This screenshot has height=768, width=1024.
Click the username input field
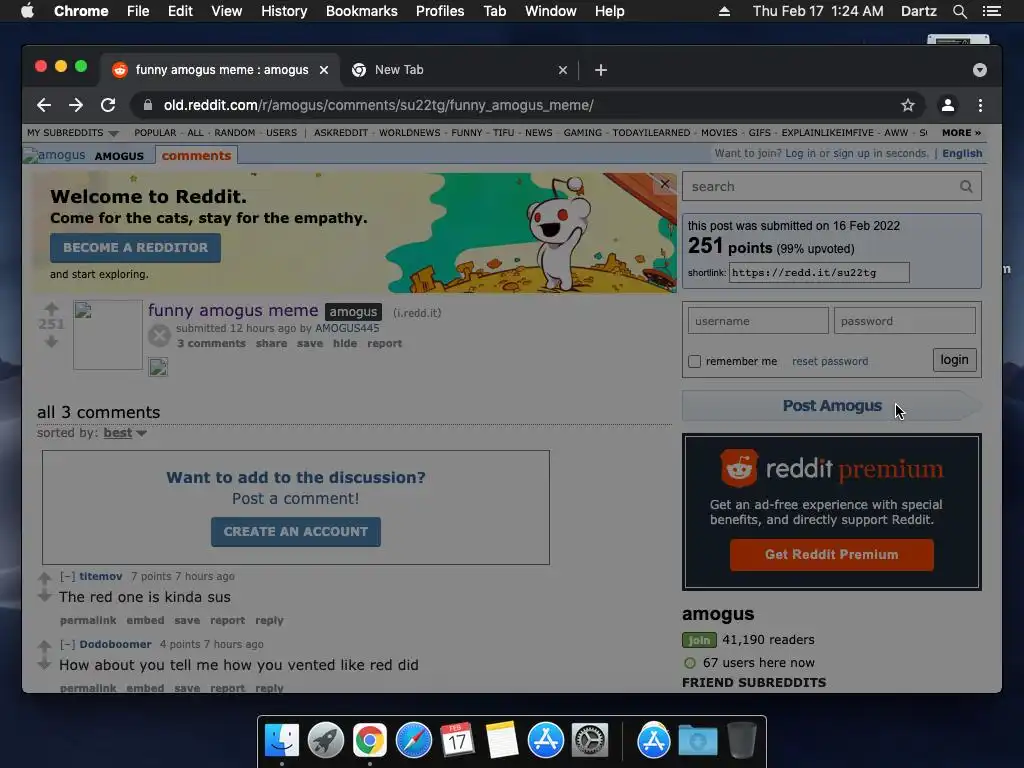click(x=758, y=321)
